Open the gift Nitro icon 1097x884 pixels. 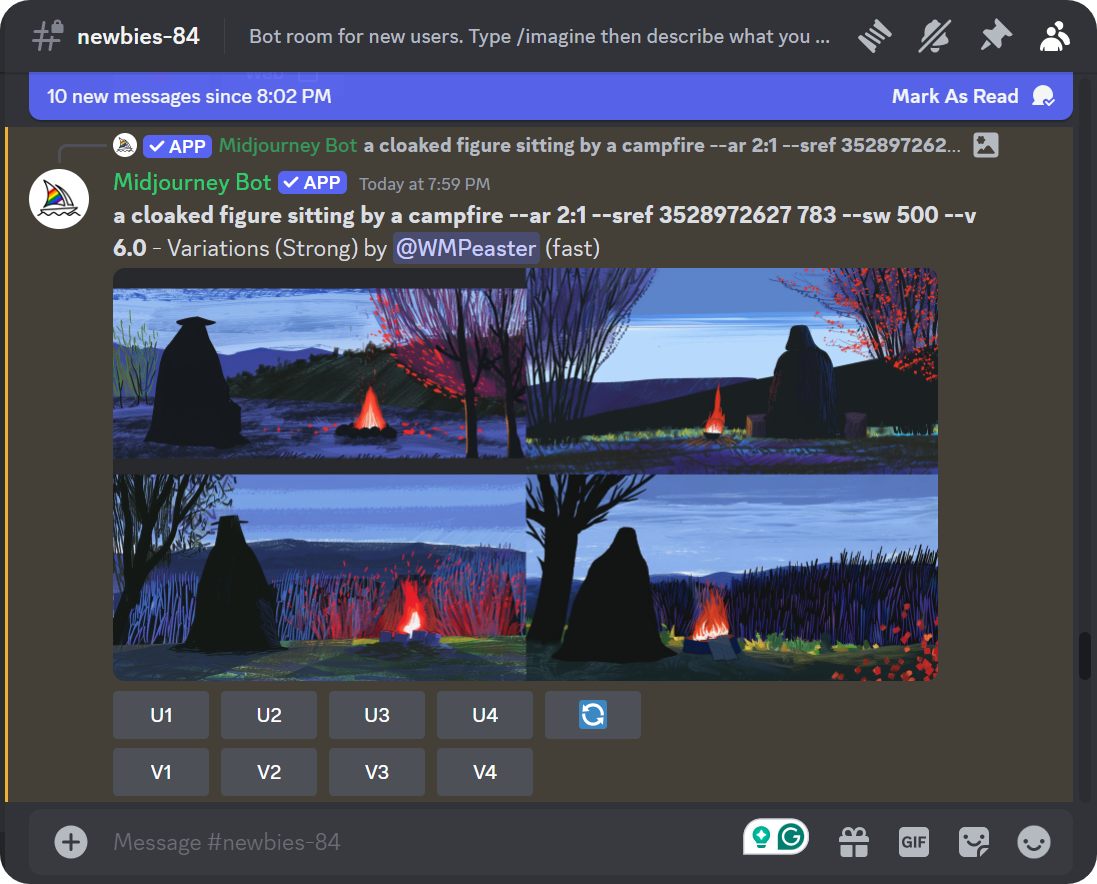click(854, 842)
